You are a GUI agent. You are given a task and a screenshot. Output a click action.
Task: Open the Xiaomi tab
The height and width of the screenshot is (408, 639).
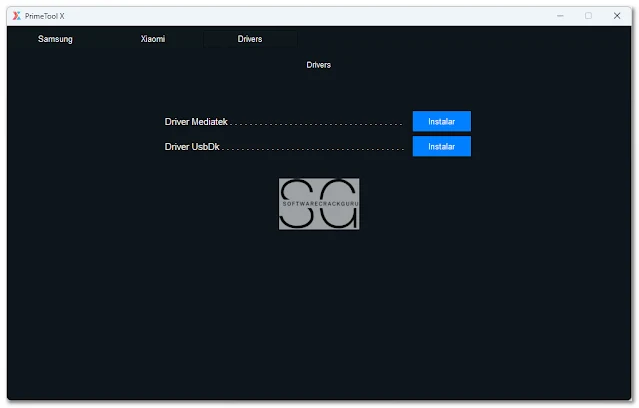[153, 39]
